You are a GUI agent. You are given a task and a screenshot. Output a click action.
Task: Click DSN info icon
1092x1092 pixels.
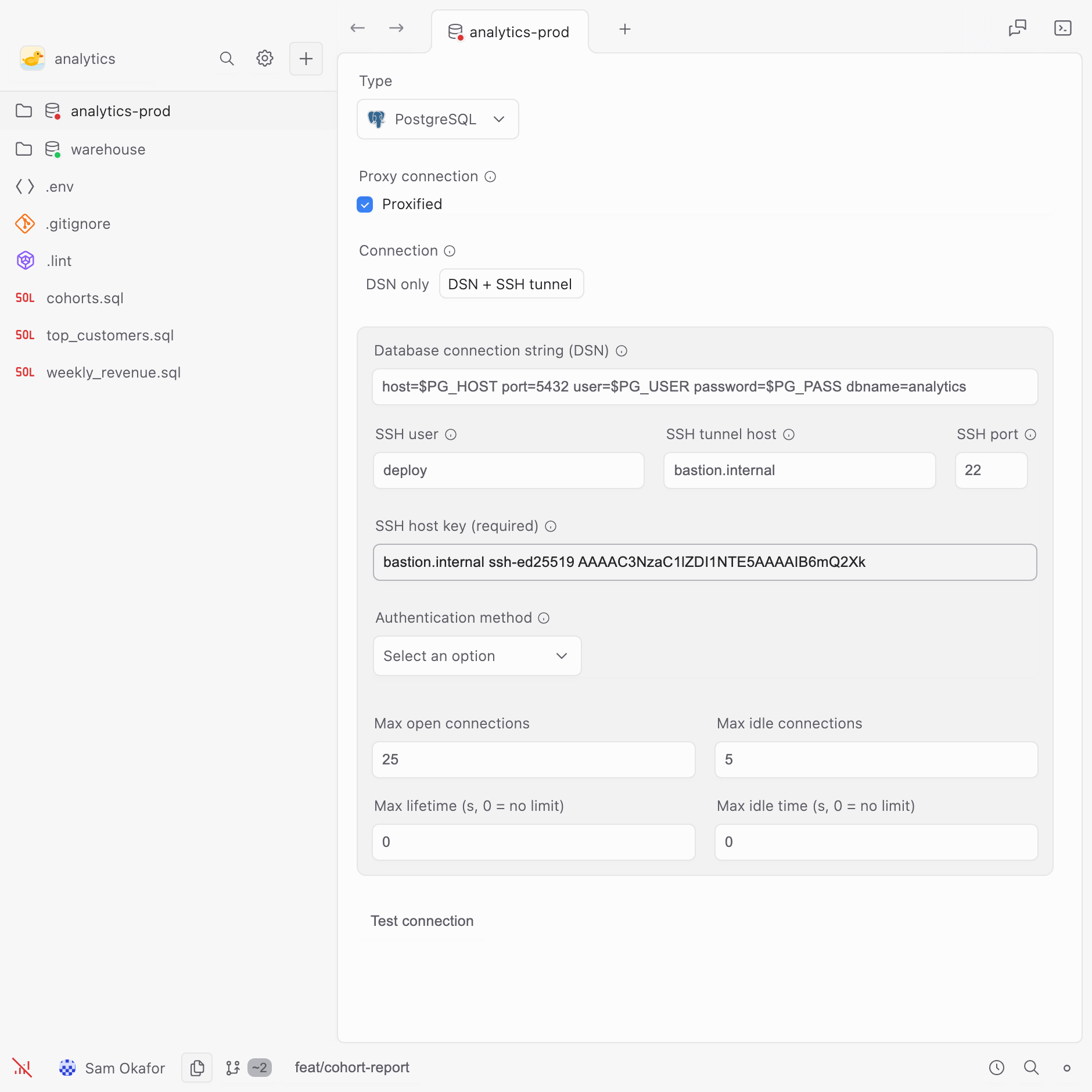622,351
